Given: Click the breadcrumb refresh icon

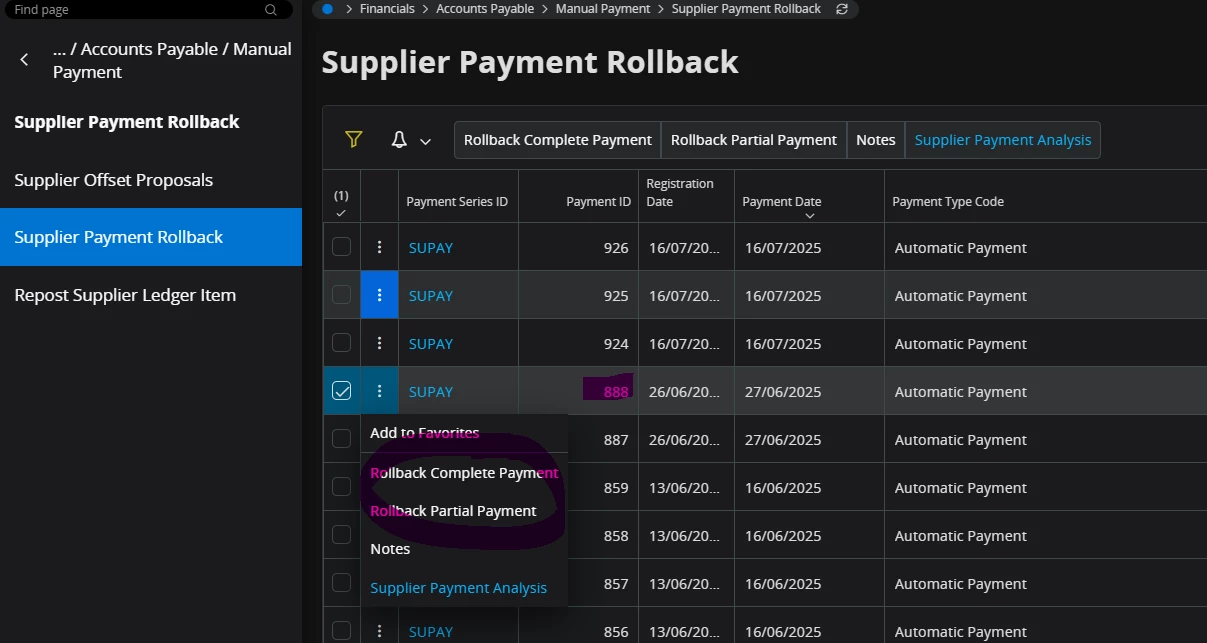Looking at the screenshot, I should point(842,9).
